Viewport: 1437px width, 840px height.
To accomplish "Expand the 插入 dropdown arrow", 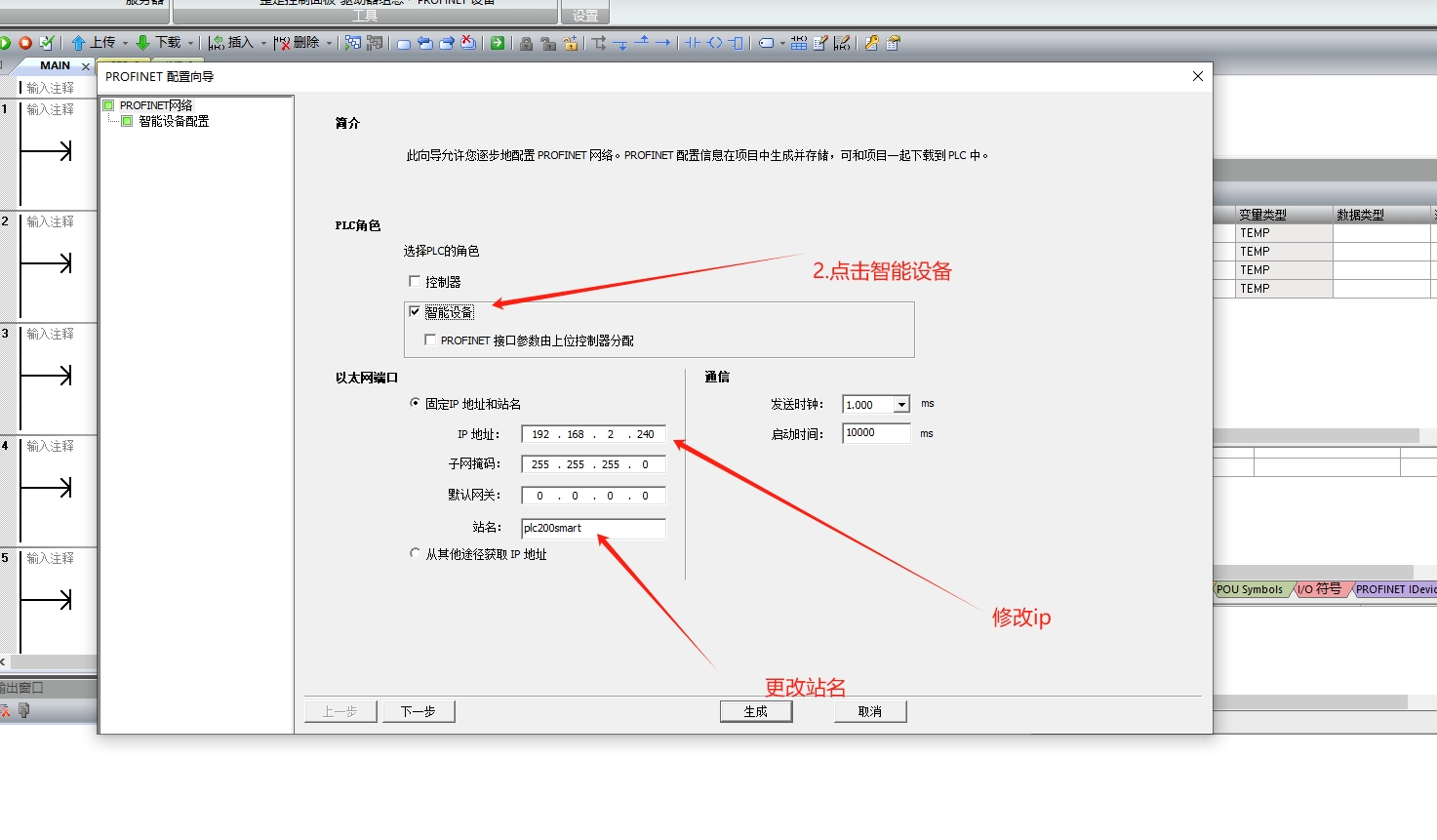I will [263, 43].
